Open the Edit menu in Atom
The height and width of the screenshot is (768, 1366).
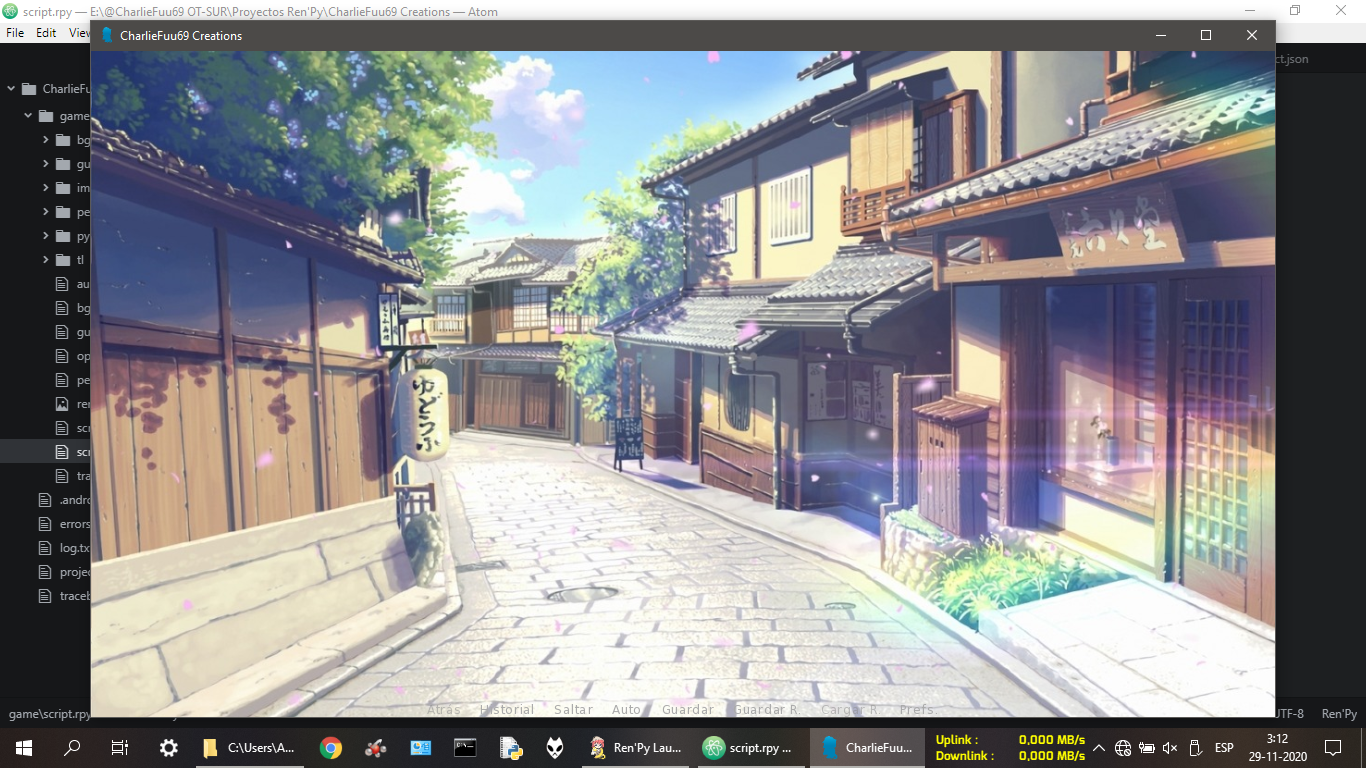[x=46, y=33]
